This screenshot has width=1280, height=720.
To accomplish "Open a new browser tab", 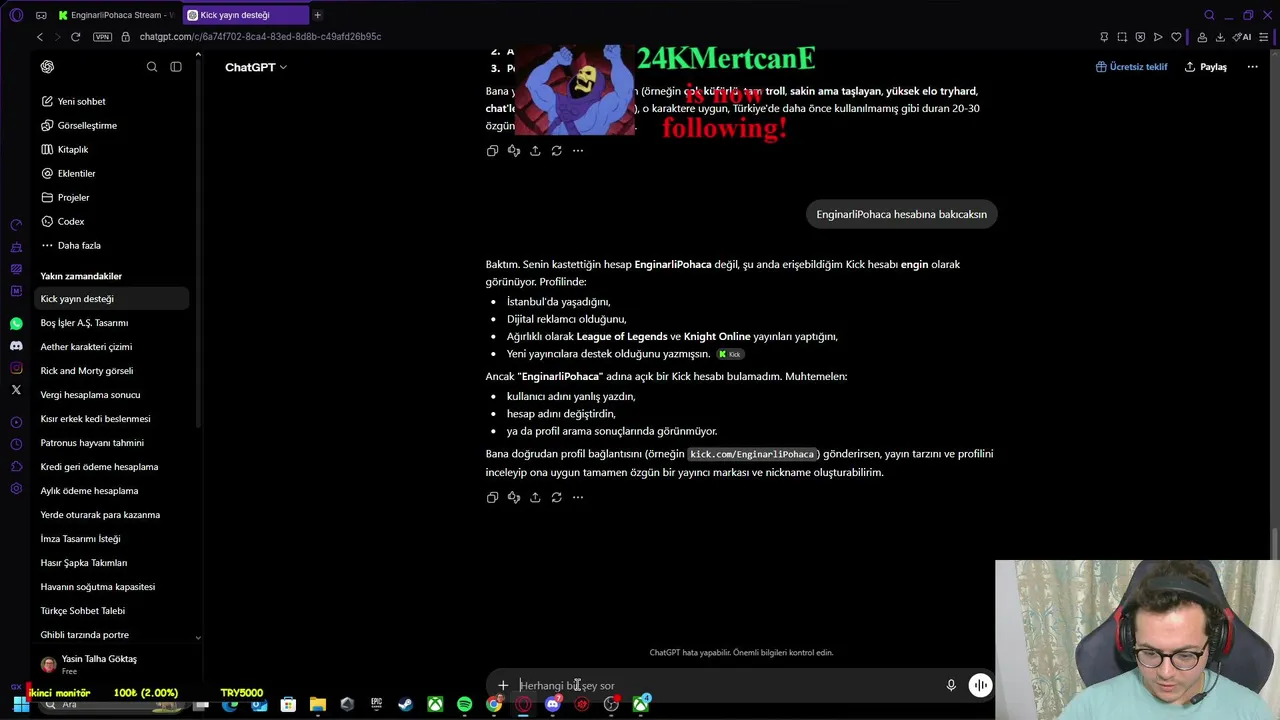I will tap(317, 15).
